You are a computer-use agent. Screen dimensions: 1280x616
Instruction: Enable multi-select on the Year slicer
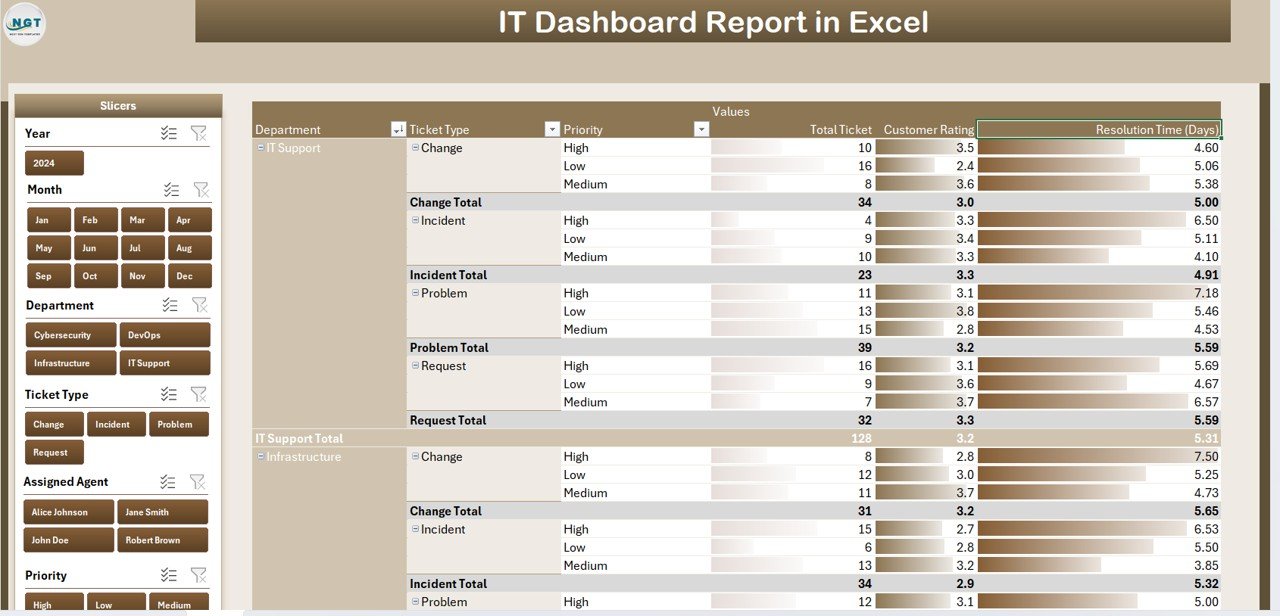pos(167,132)
